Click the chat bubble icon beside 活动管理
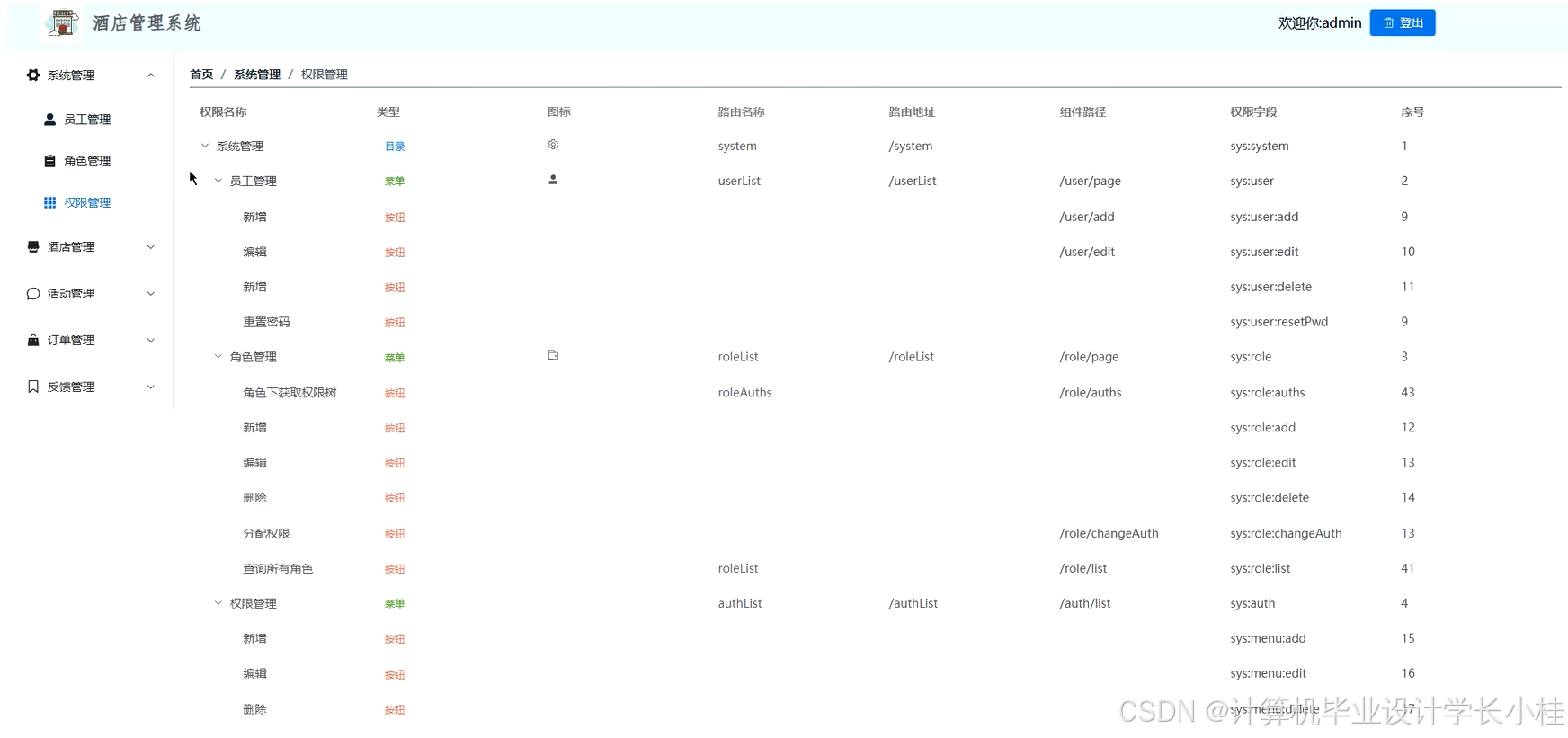The width and height of the screenshot is (1568, 738). click(x=33, y=293)
